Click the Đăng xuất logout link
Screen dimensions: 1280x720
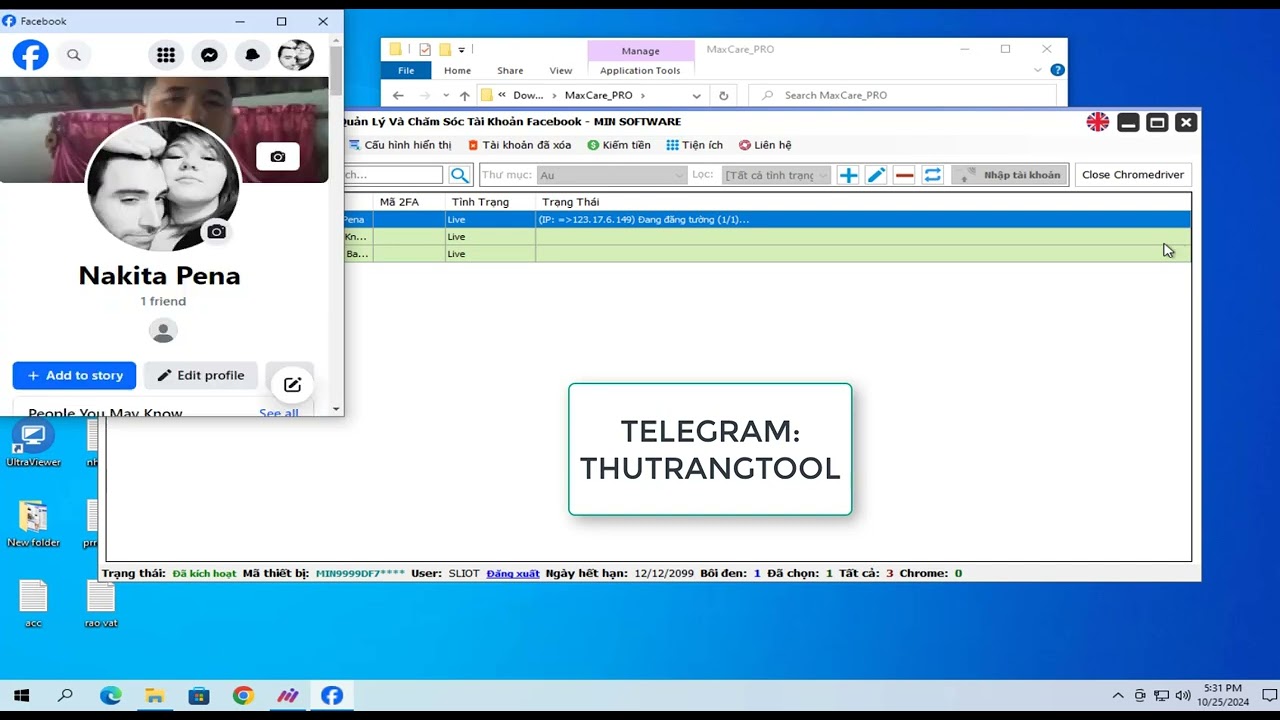513,574
